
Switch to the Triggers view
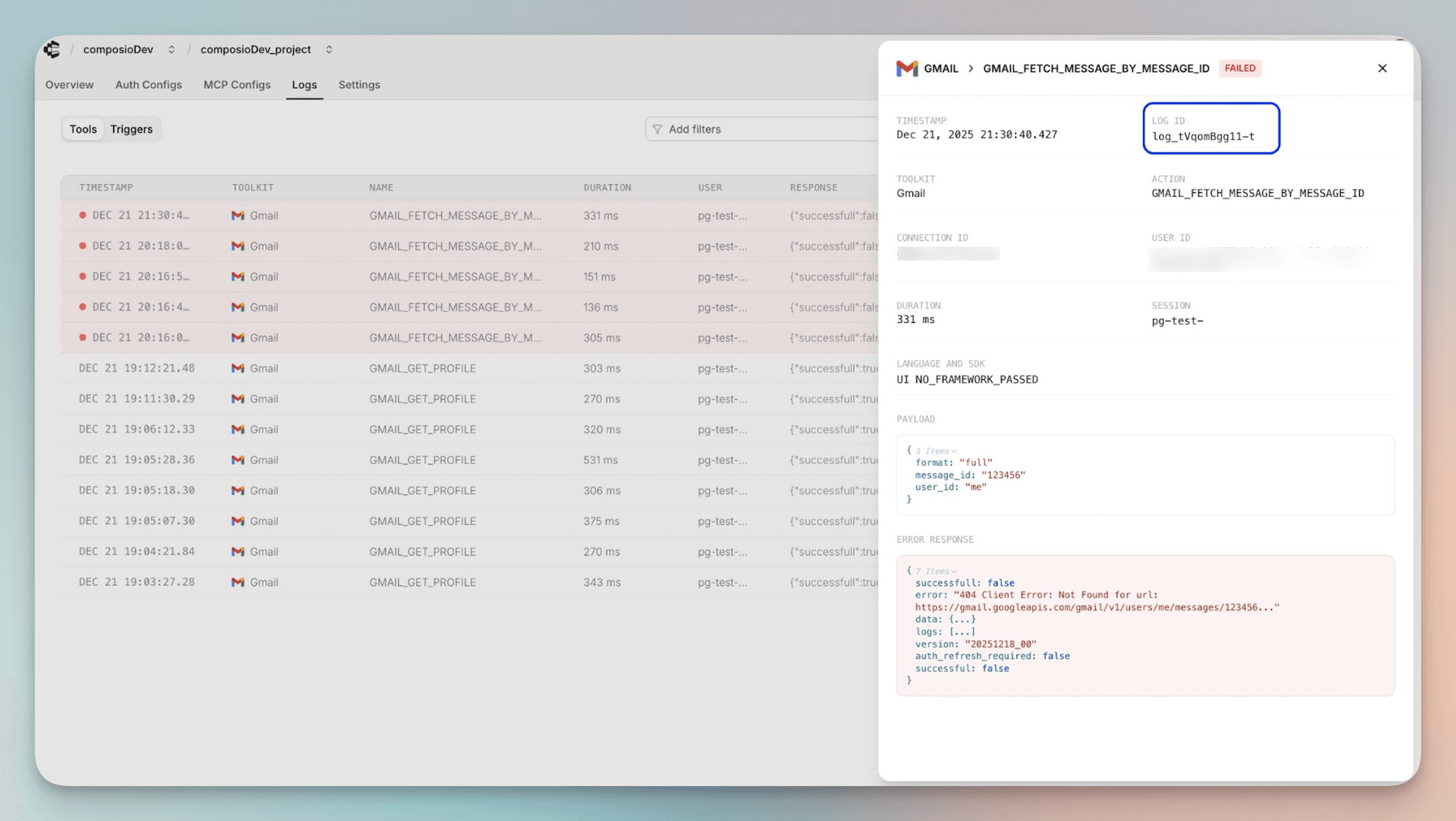131,129
